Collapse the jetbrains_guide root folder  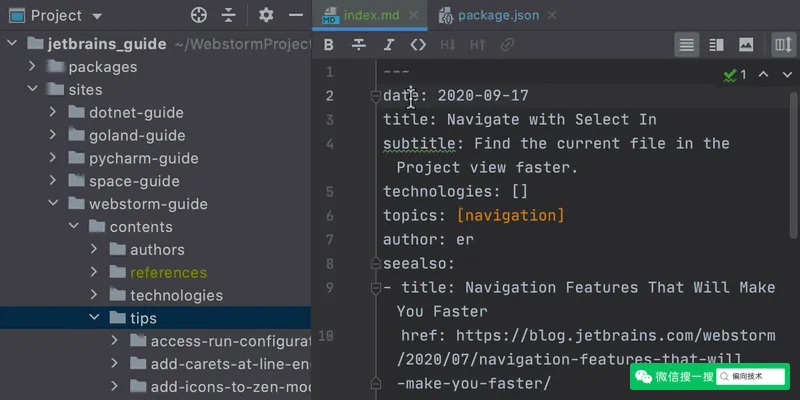(x=12, y=43)
